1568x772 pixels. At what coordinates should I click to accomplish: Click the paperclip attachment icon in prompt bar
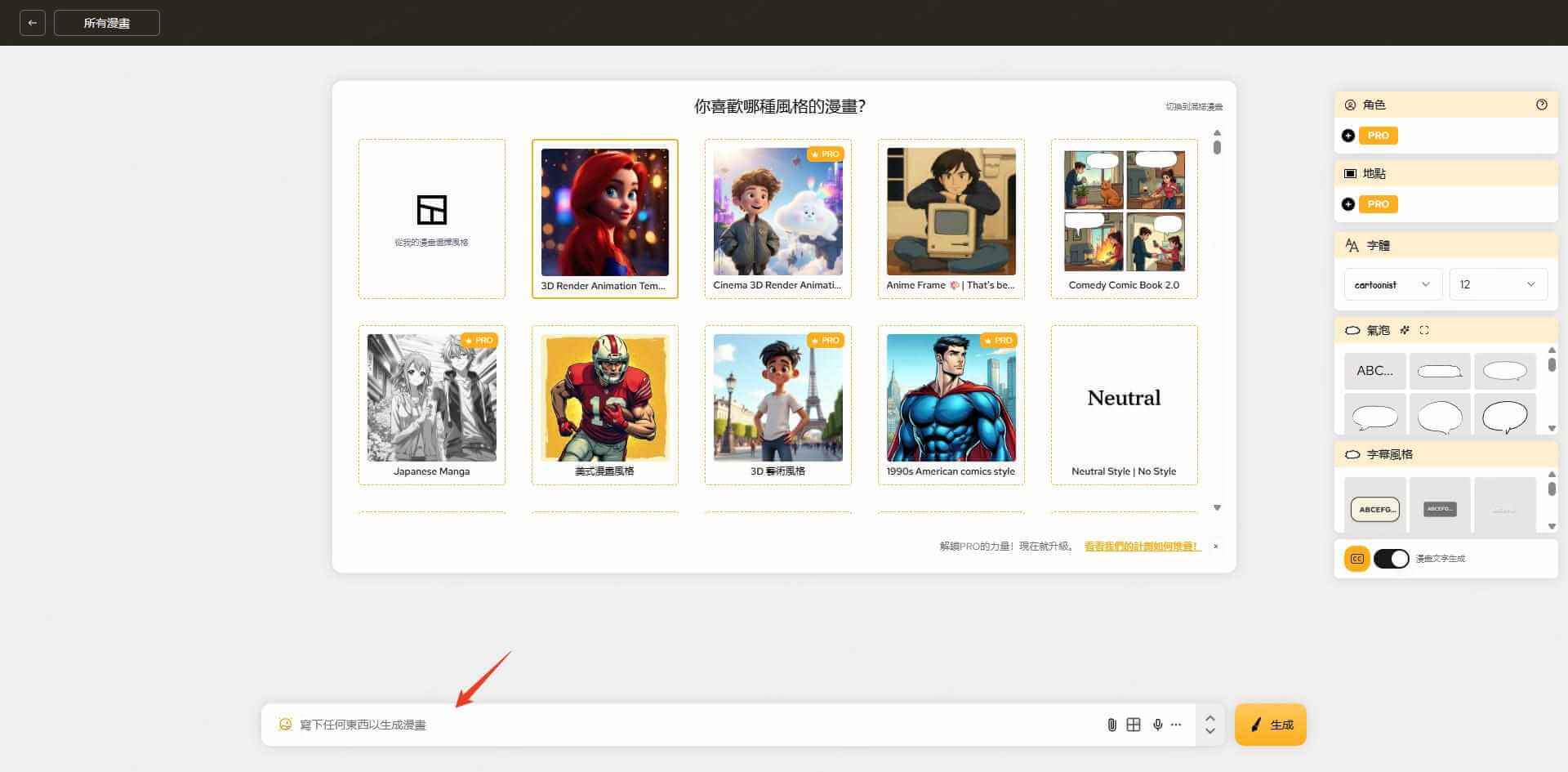1111,725
